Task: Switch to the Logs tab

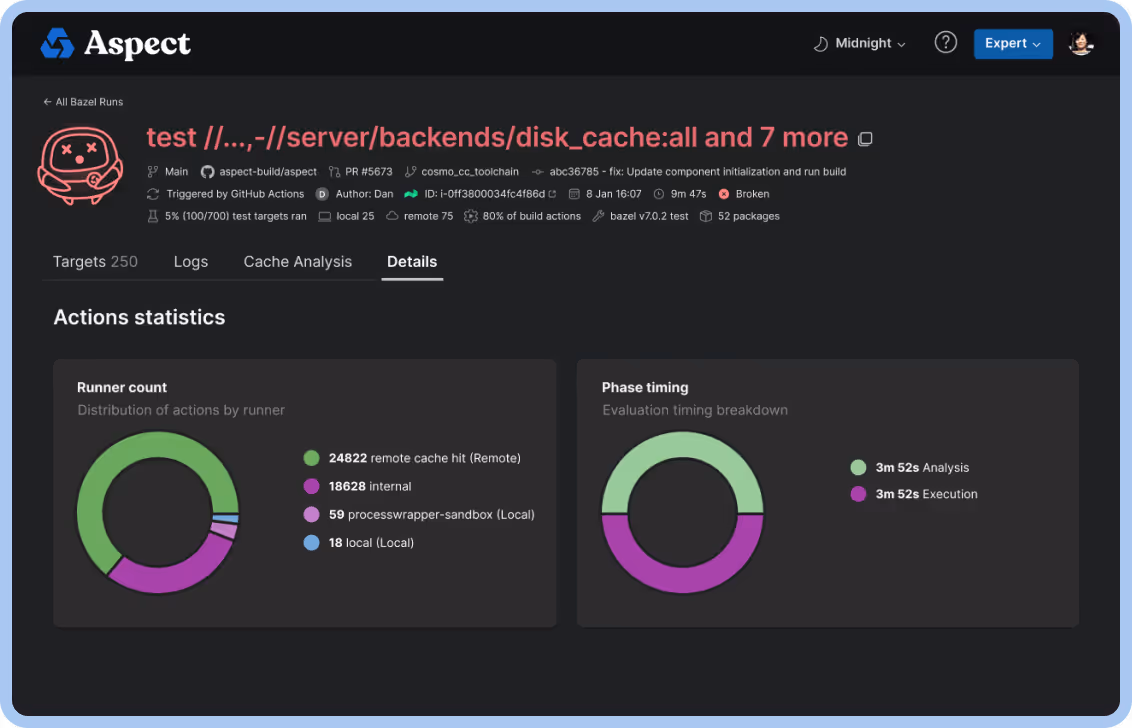Action: click(x=191, y=262)
